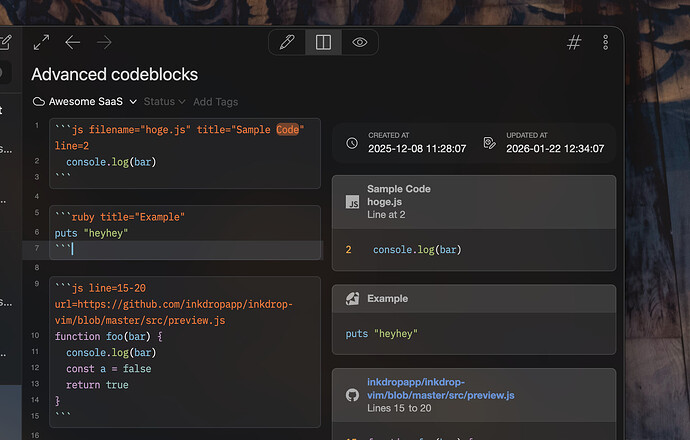
Task: Select the side-by-side split view mode
Action: click(323, 42)
